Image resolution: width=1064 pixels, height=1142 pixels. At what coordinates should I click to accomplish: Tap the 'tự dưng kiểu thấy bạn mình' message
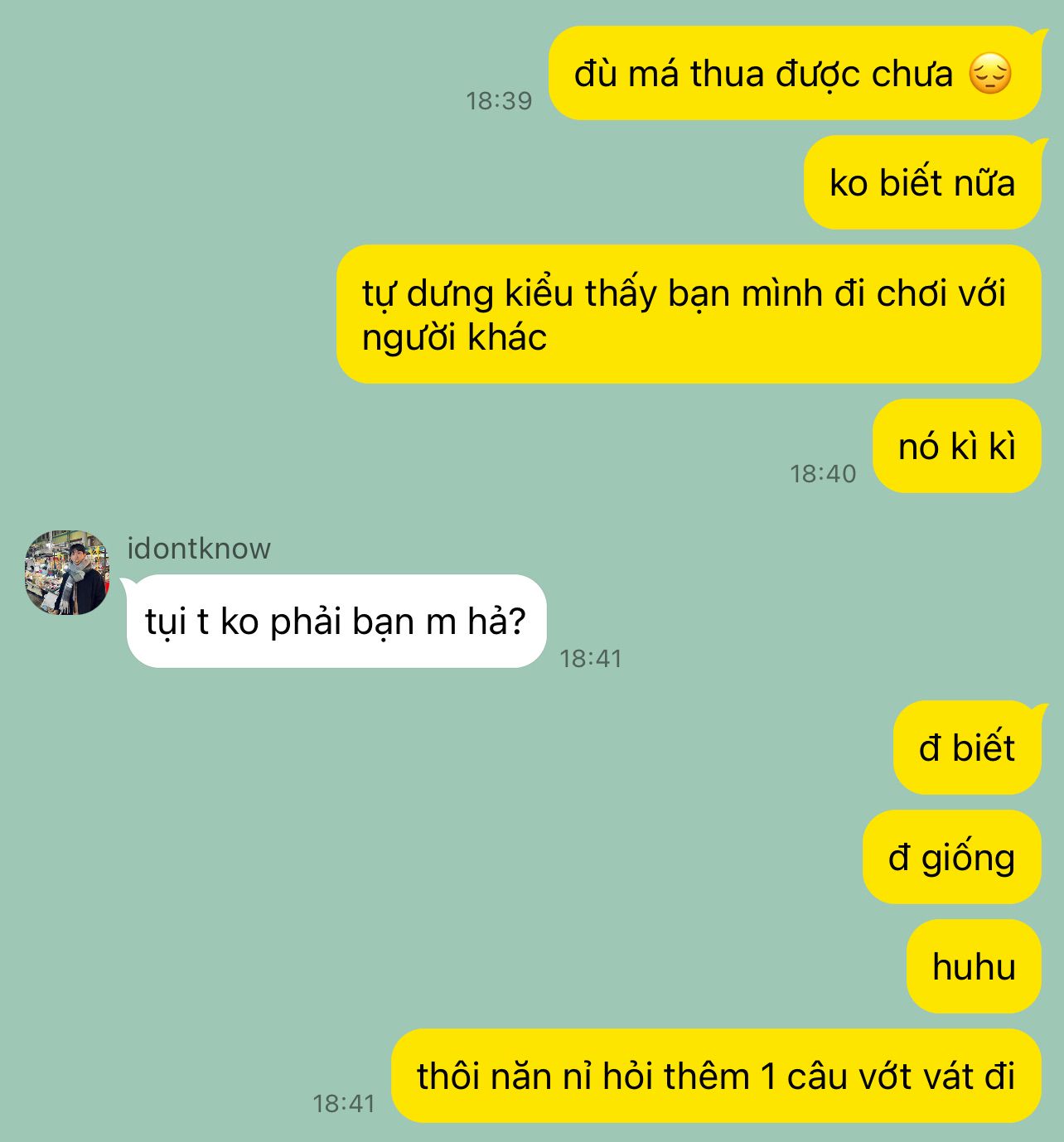689,314
